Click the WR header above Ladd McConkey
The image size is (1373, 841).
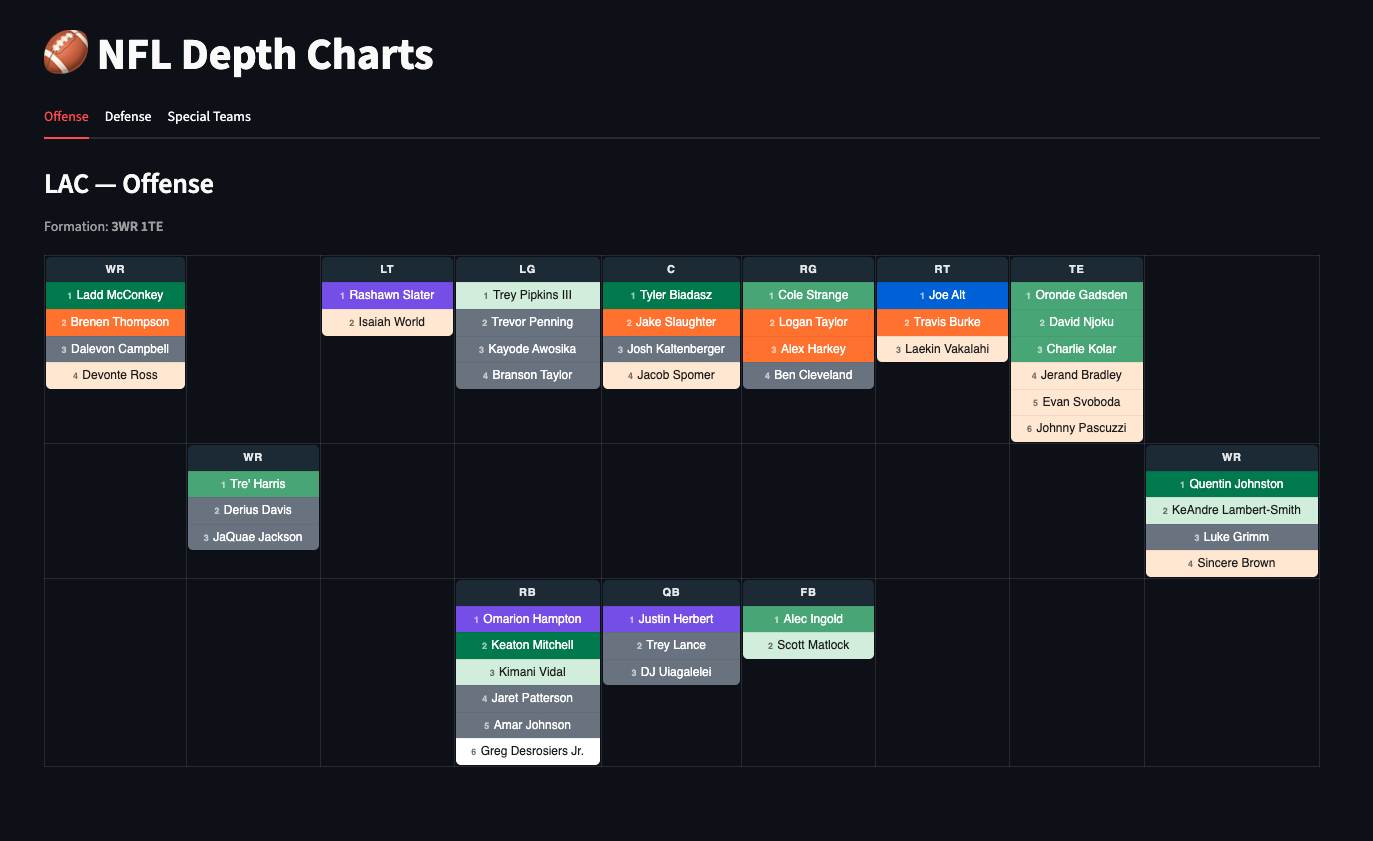(115, 270)
